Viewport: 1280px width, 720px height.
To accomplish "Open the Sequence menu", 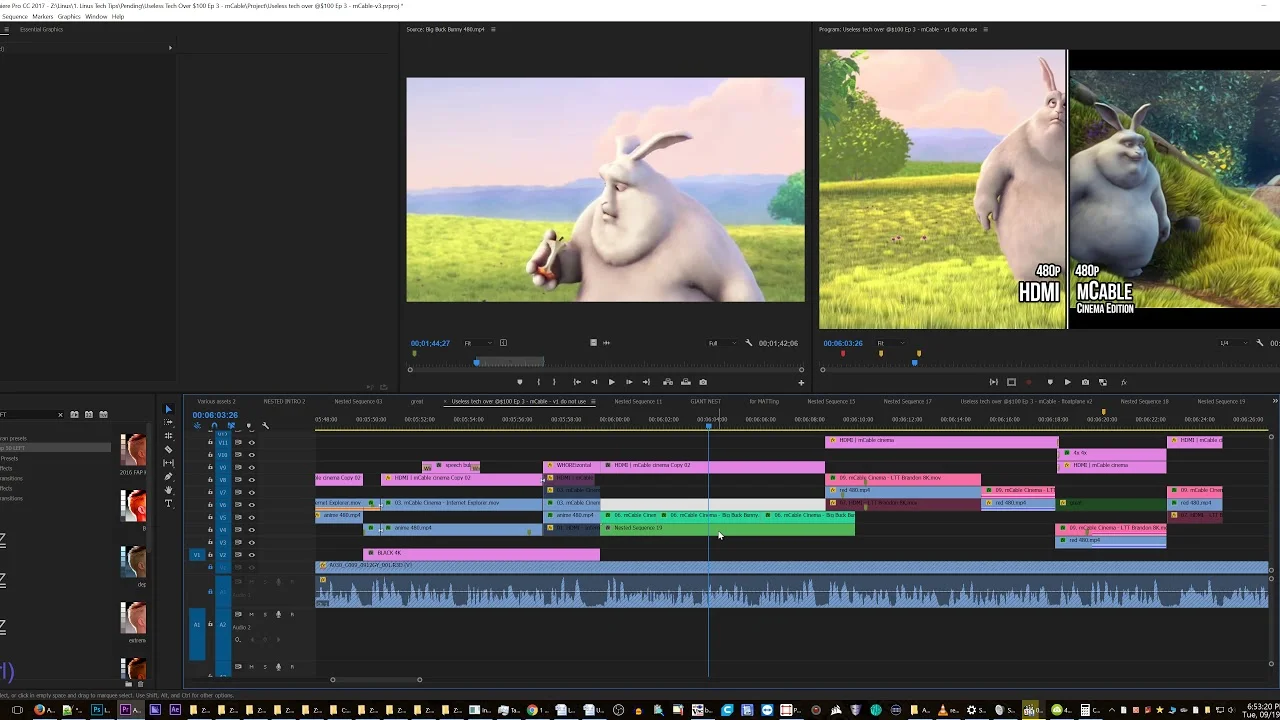I will pyautogui.click(x=14, y=17).
